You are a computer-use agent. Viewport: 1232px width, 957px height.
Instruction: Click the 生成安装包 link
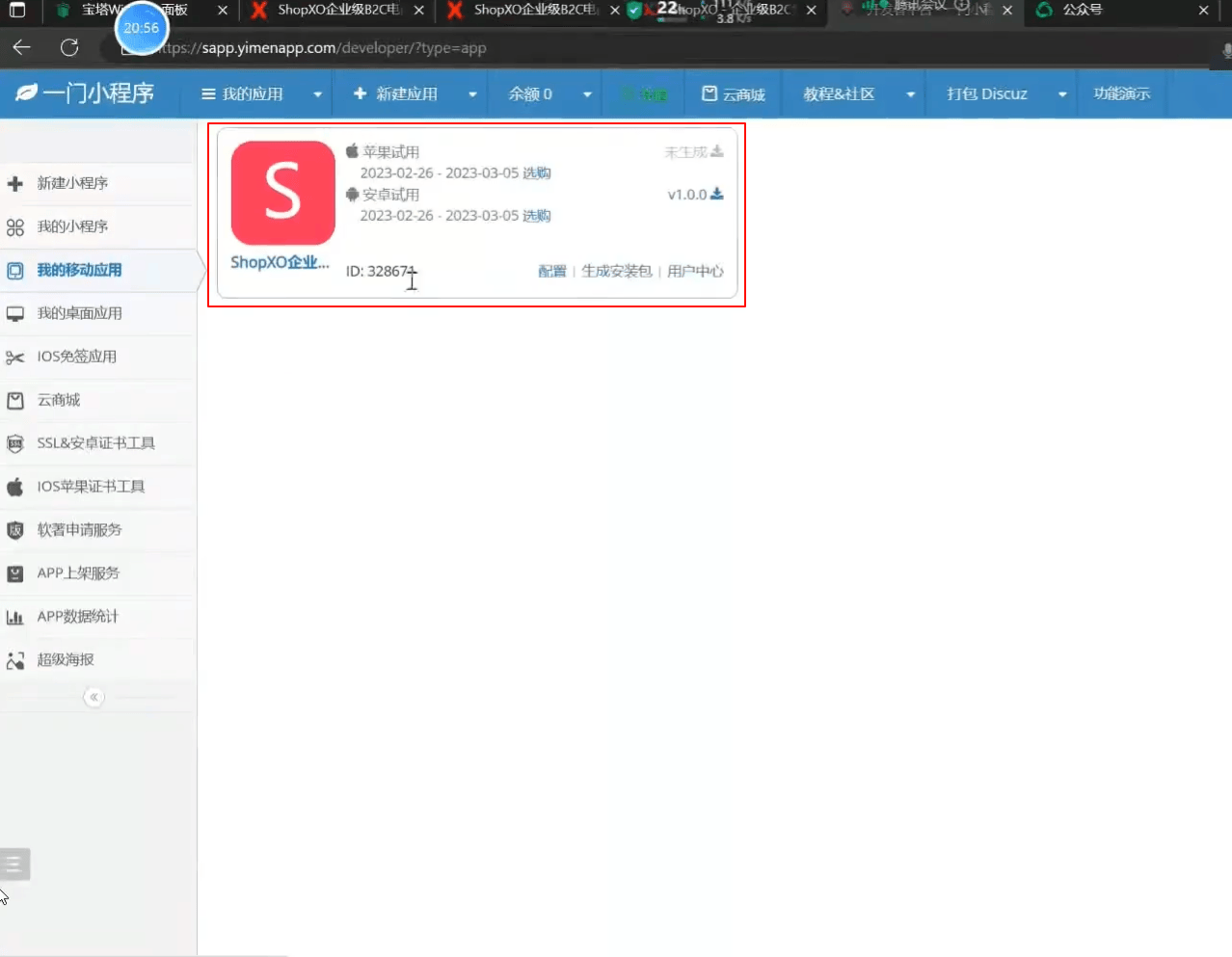[617, 272]
